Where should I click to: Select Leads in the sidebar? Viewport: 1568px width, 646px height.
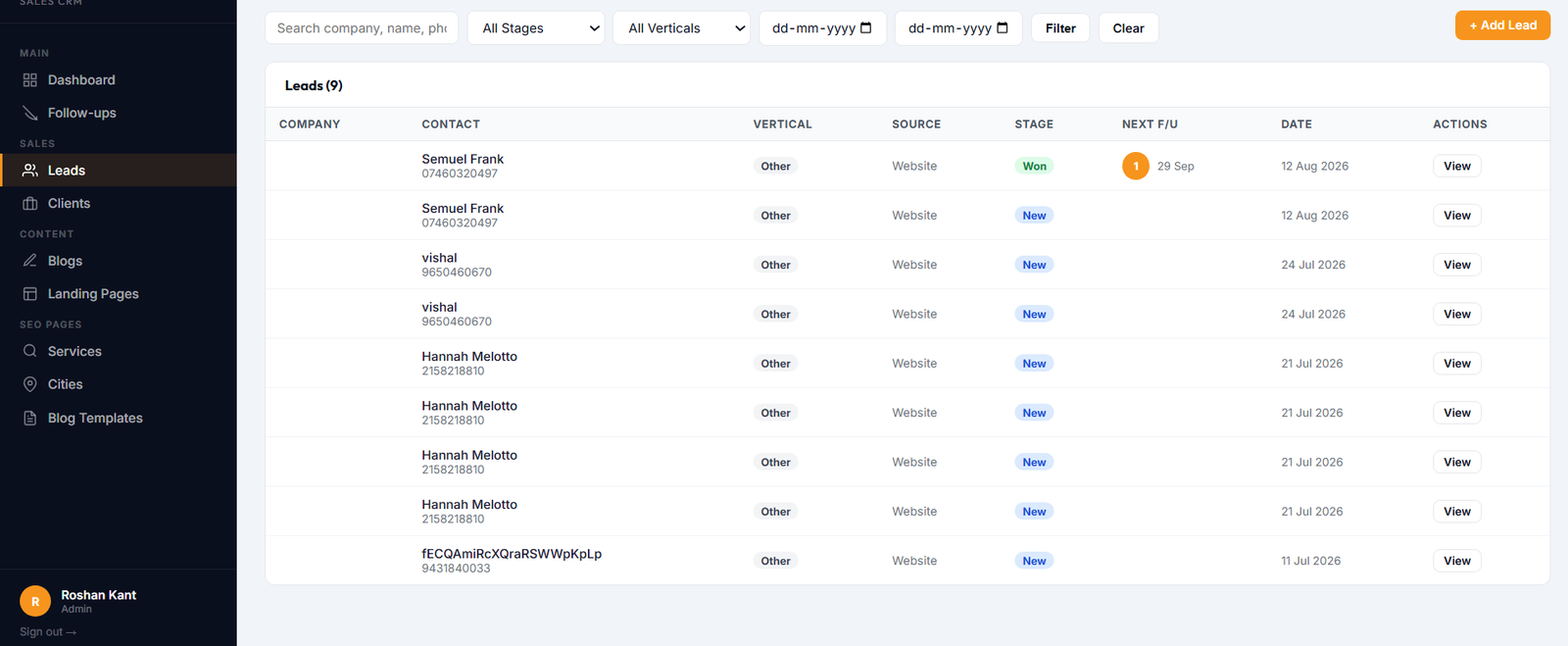[x=118, y=171]
